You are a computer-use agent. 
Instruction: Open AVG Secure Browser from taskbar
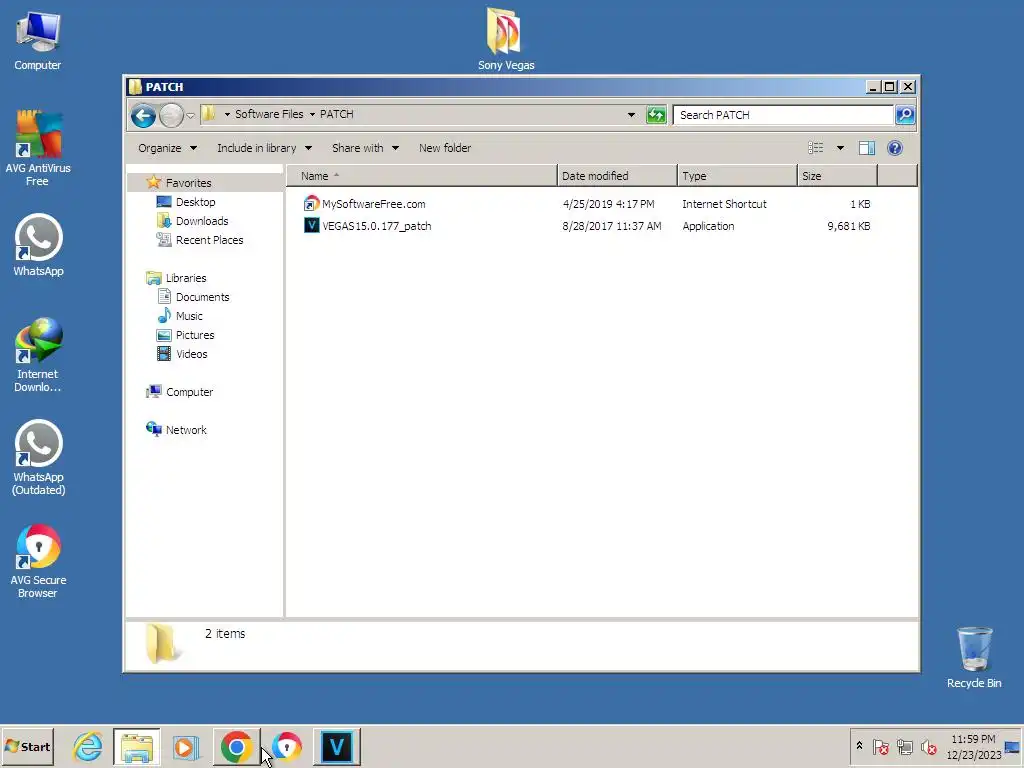click(x=287, y=746)
